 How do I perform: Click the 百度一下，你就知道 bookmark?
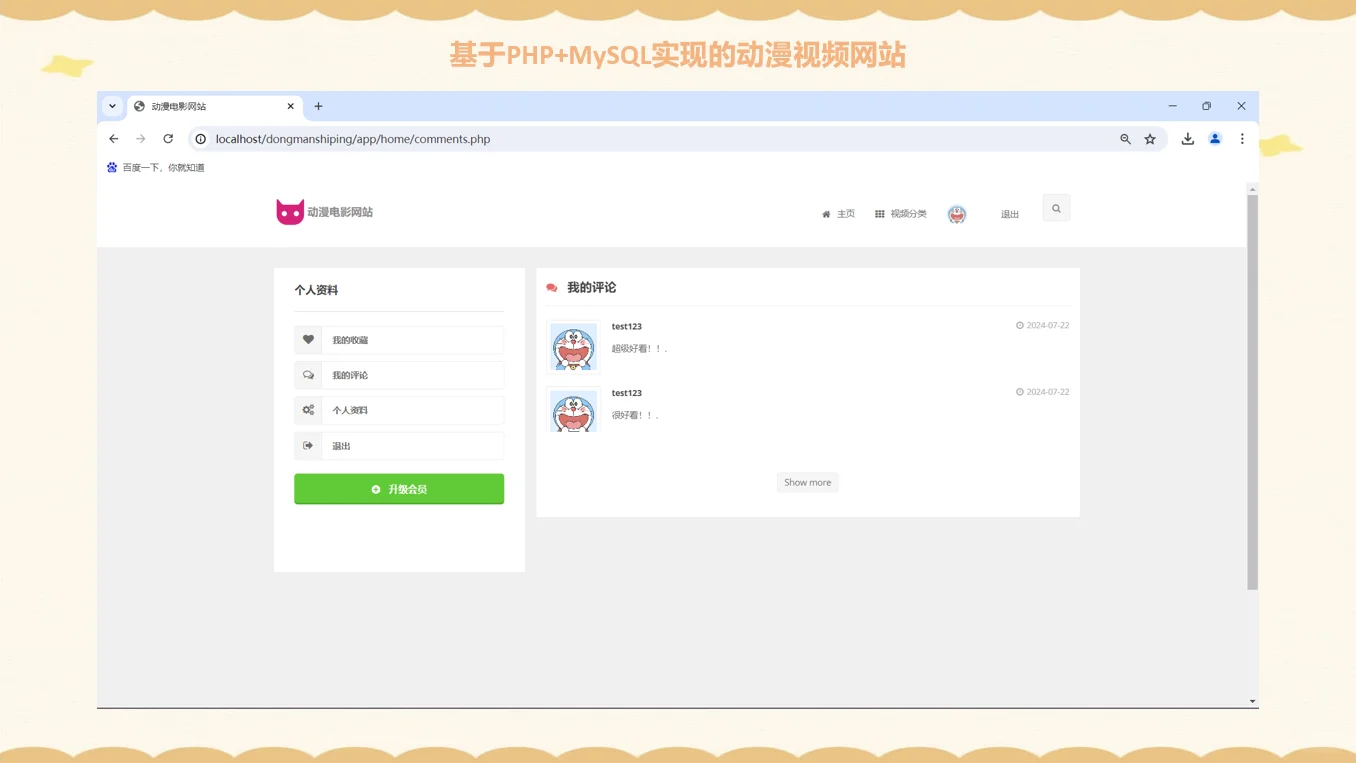click(160, 167)
